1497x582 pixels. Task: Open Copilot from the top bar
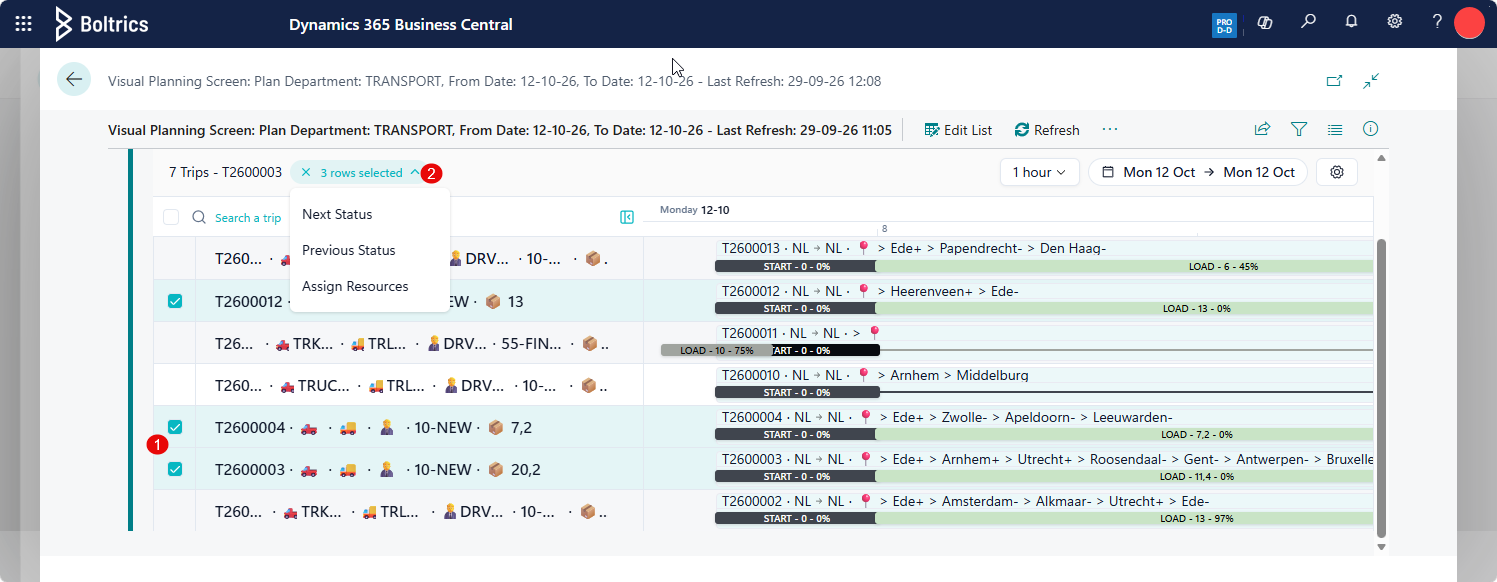(1265, 22)
